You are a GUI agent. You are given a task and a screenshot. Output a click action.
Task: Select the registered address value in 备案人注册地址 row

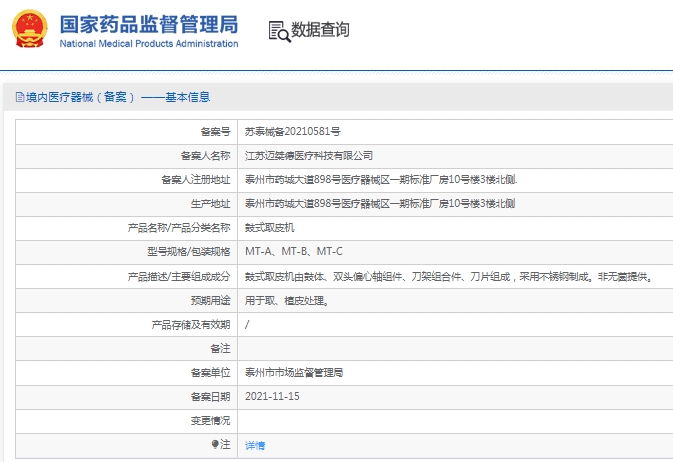tap(381, 179)
